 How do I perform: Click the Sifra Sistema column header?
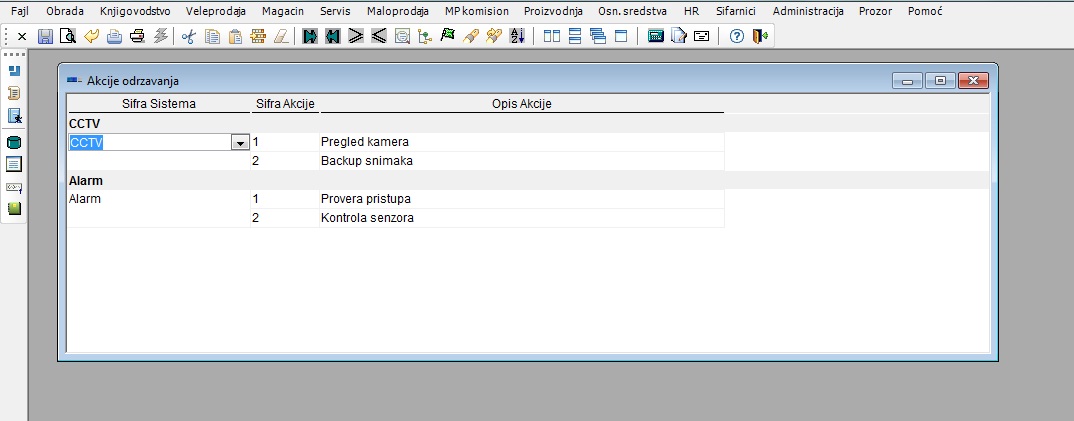point(158,104)
